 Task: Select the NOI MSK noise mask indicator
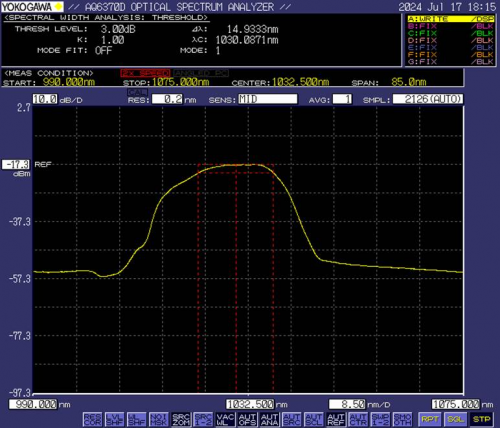tap(159, 419)
